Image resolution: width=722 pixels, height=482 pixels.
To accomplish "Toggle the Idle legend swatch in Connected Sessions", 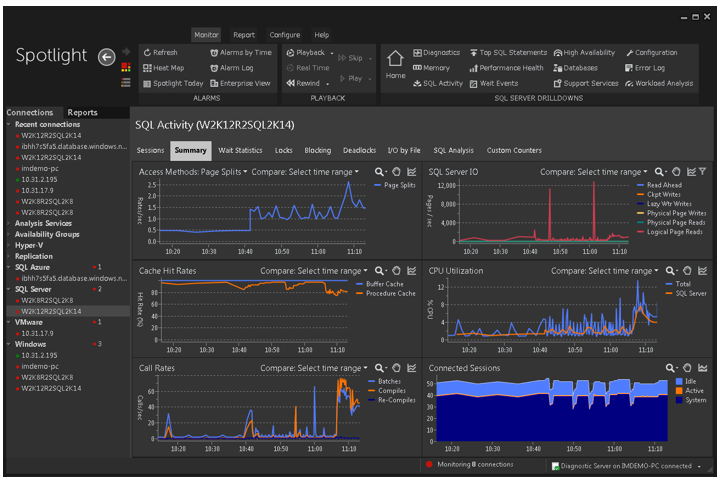I will pyautogui.click(x=679, y=382).
